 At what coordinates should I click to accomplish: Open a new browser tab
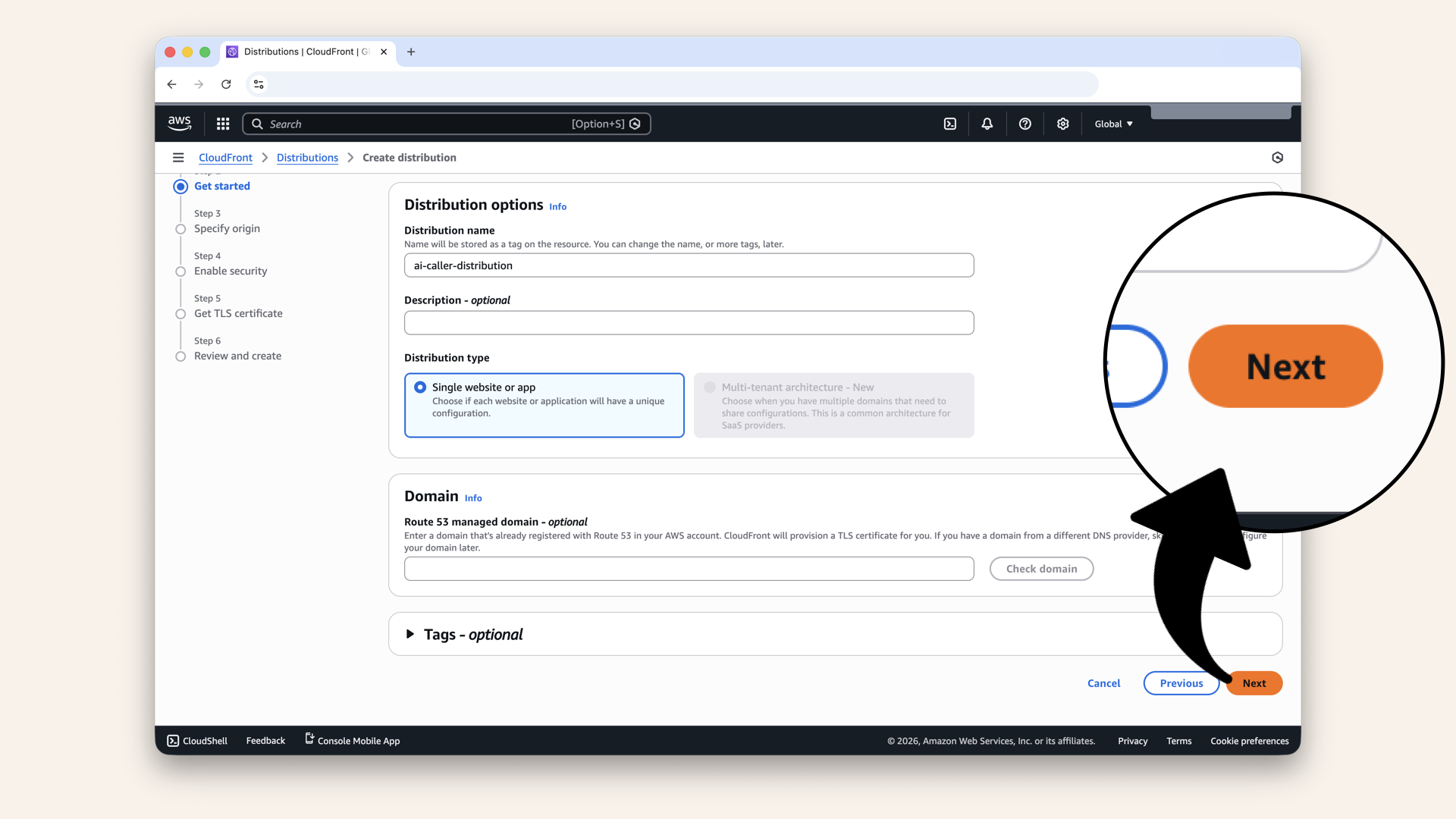pos(411,52)
